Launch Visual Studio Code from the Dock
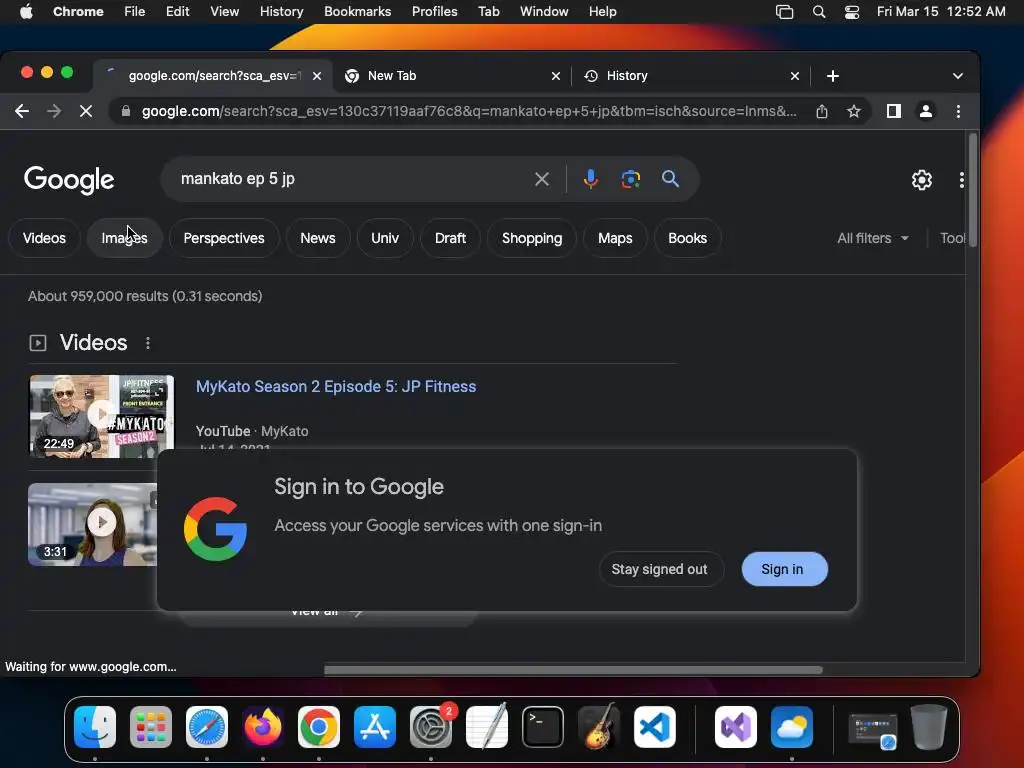Screen dimensions: 1024x768 coord(654,727)
